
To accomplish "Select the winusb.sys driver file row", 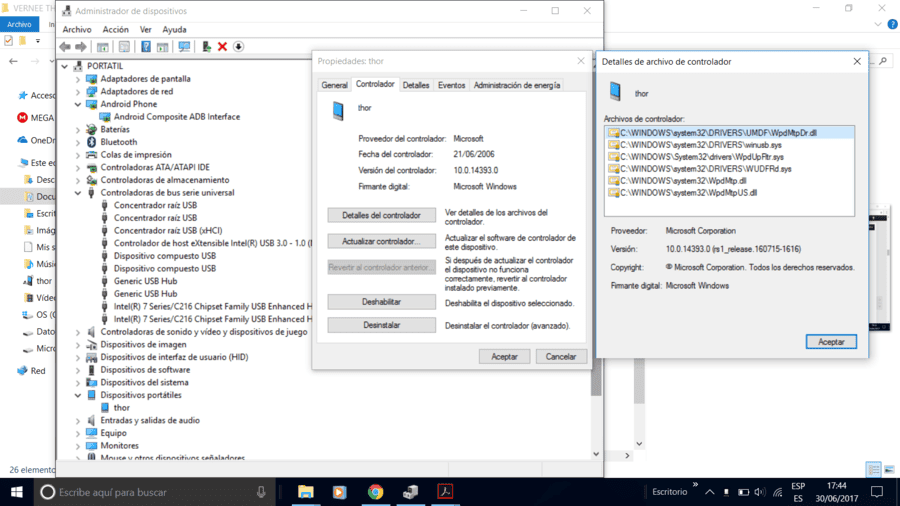I will tap(730, 145).
